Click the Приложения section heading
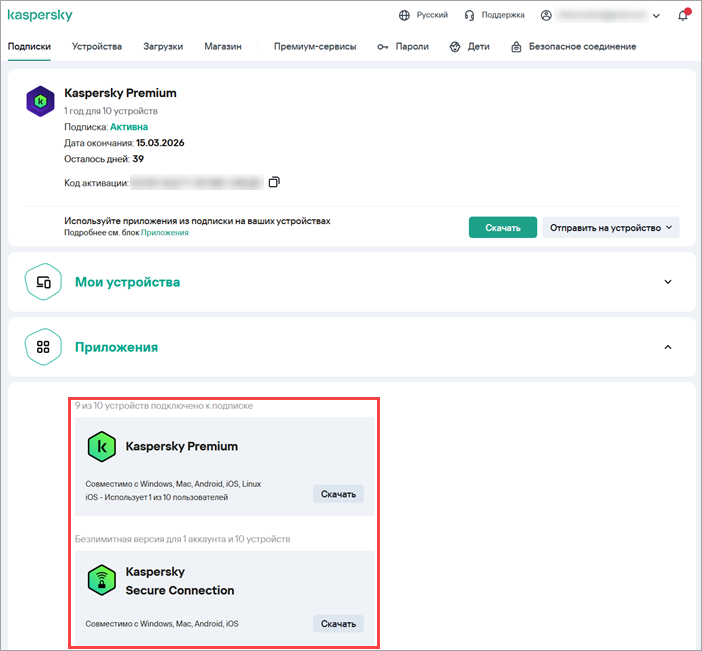The height and width of the screenshot is (651, 702). (x=116, y=347)
